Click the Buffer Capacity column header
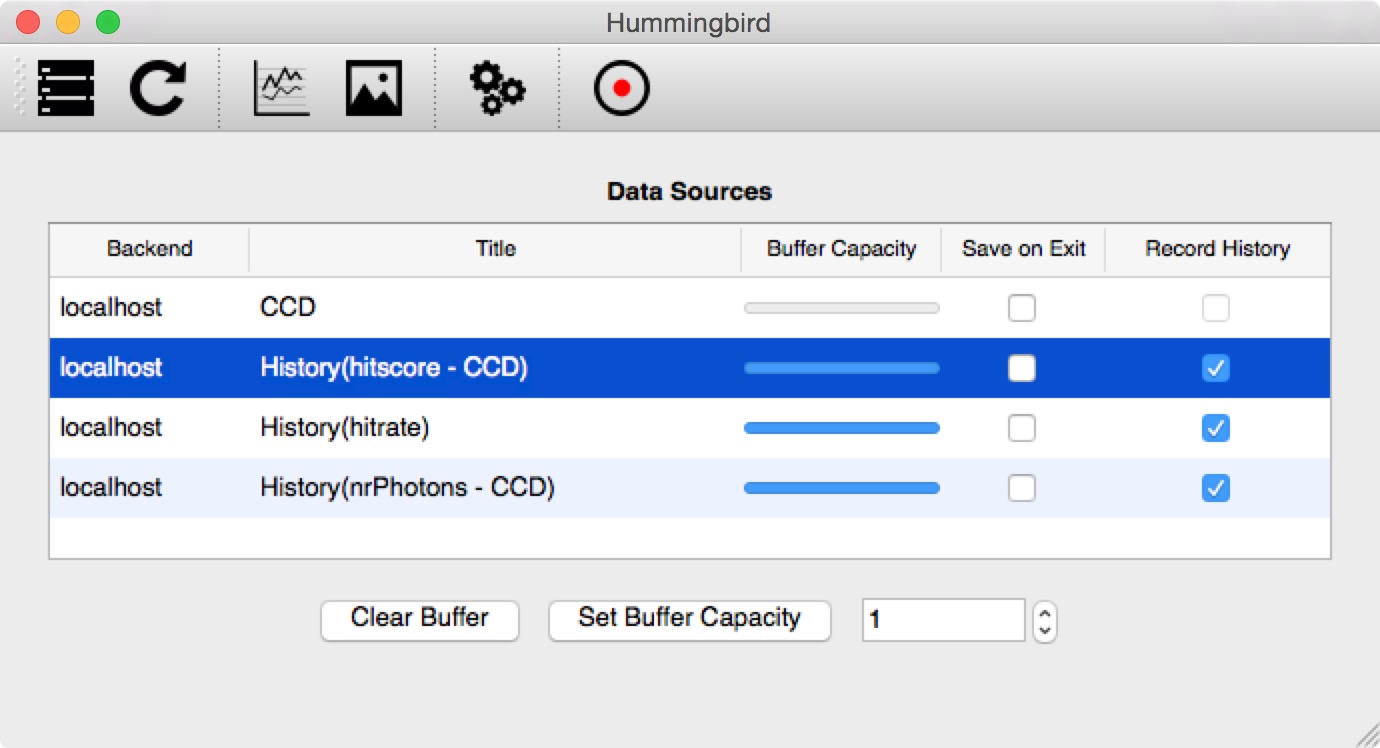Viewport: 1380px width, 748px height. (x=842, y=249)
